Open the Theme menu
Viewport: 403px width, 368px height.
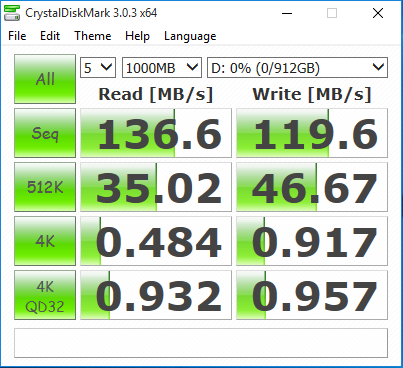93,36
